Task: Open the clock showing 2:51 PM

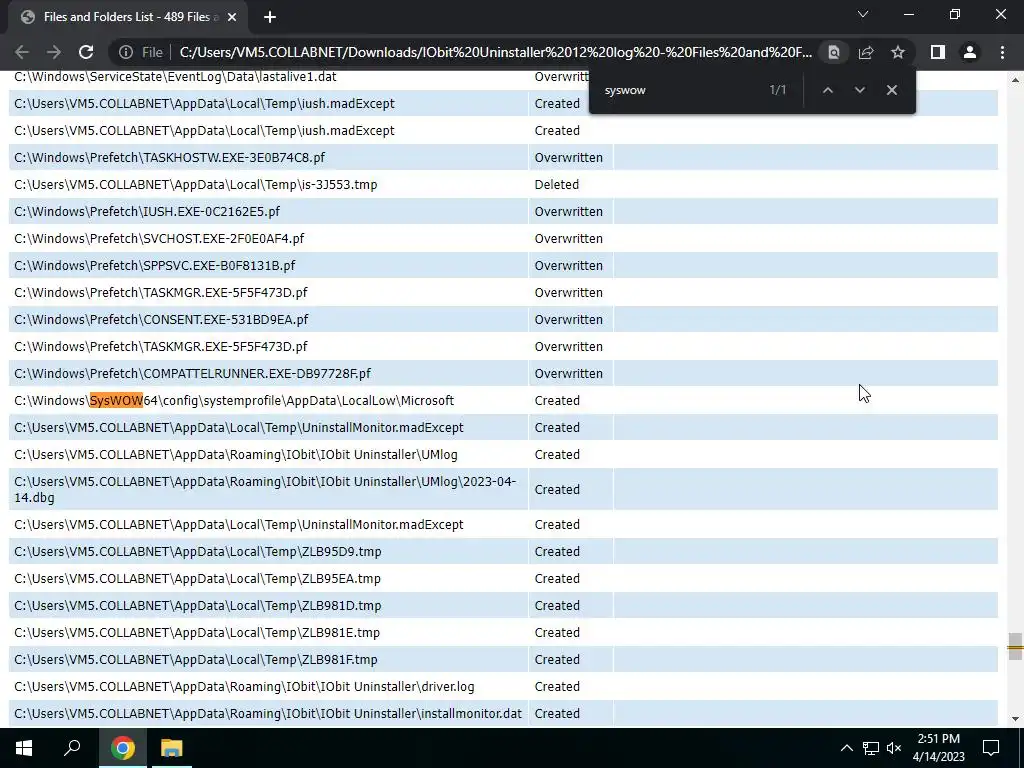Action: click(938, 748)
